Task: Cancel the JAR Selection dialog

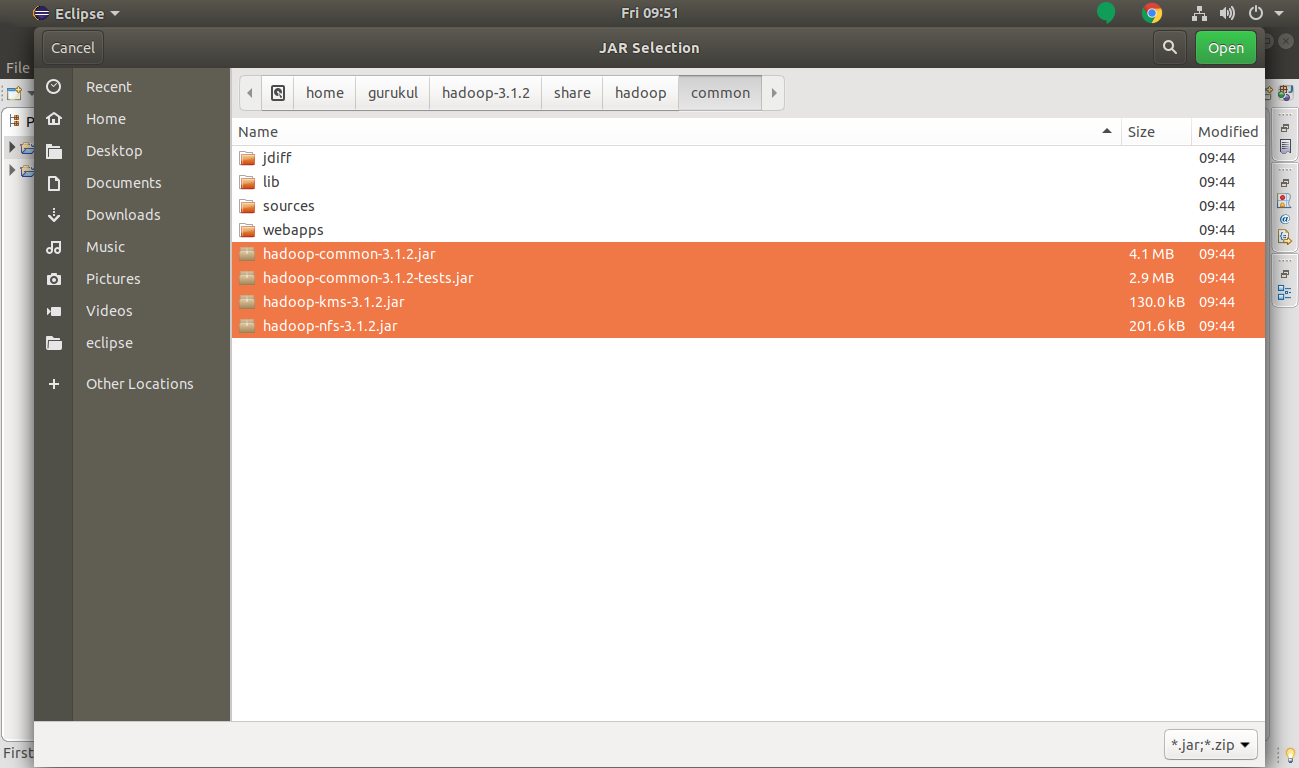Action: tap(73, 48)
